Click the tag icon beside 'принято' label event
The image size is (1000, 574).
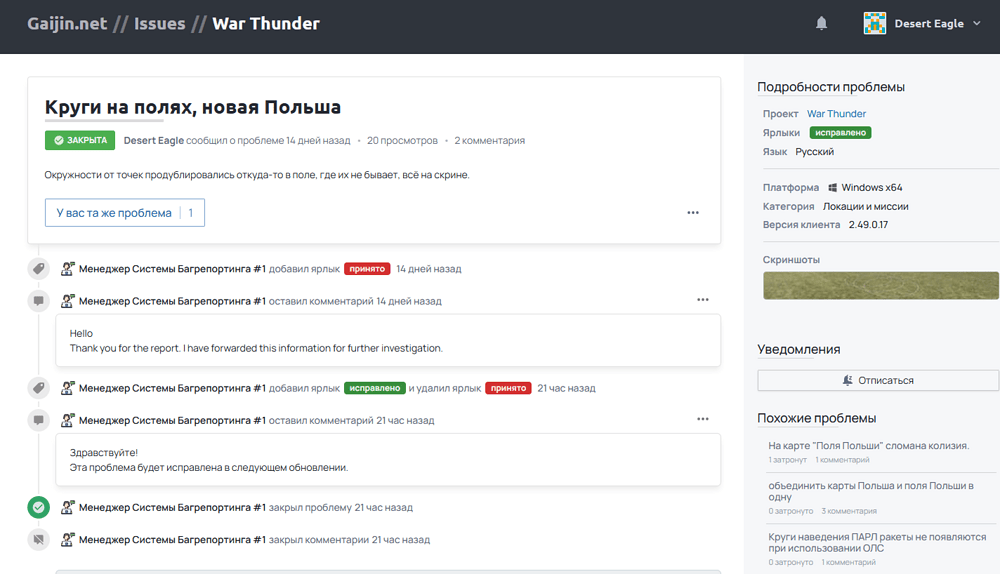[38, 269]
